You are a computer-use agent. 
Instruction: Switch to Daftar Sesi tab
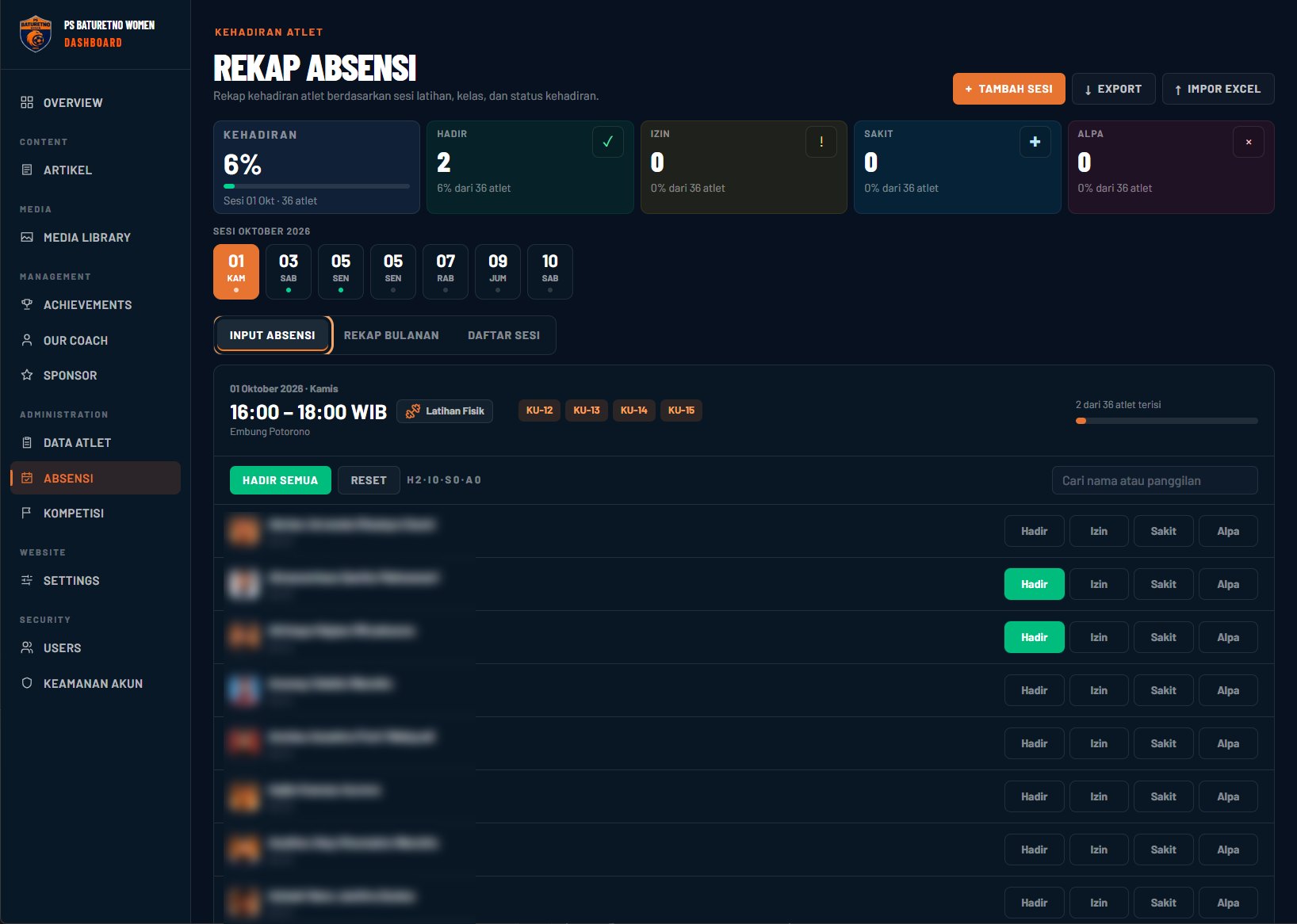click(x=504, y=335)
